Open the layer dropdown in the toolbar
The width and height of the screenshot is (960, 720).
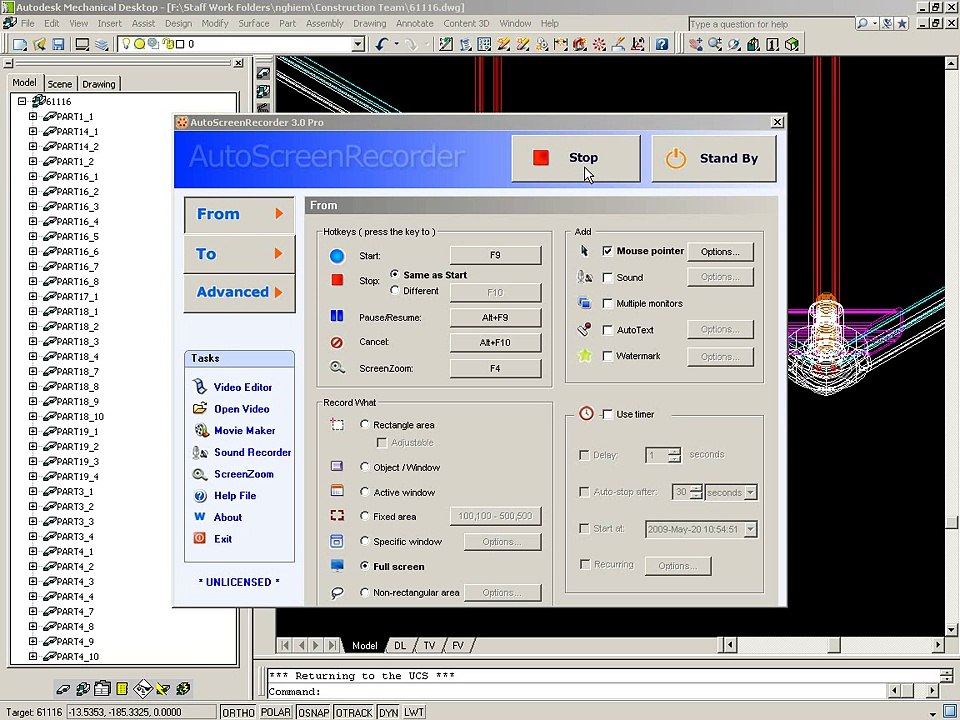(x=358, y=44)
